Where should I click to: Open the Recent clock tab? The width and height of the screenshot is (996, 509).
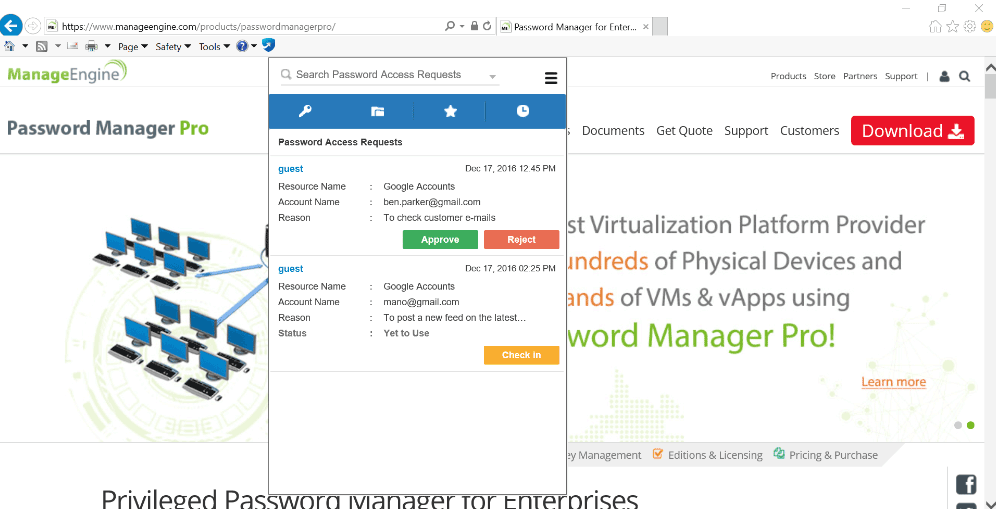tap(522, 111)
